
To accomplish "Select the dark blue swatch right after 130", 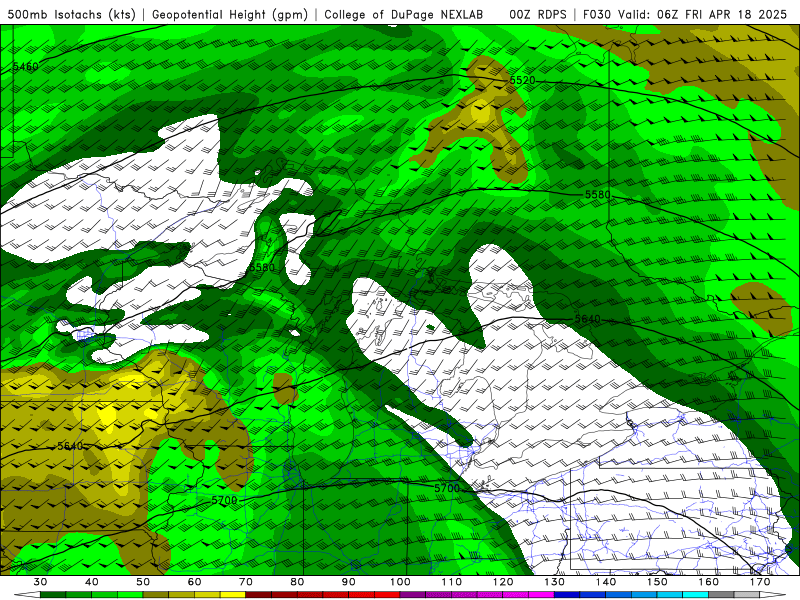I will click(x=567, y=595).
